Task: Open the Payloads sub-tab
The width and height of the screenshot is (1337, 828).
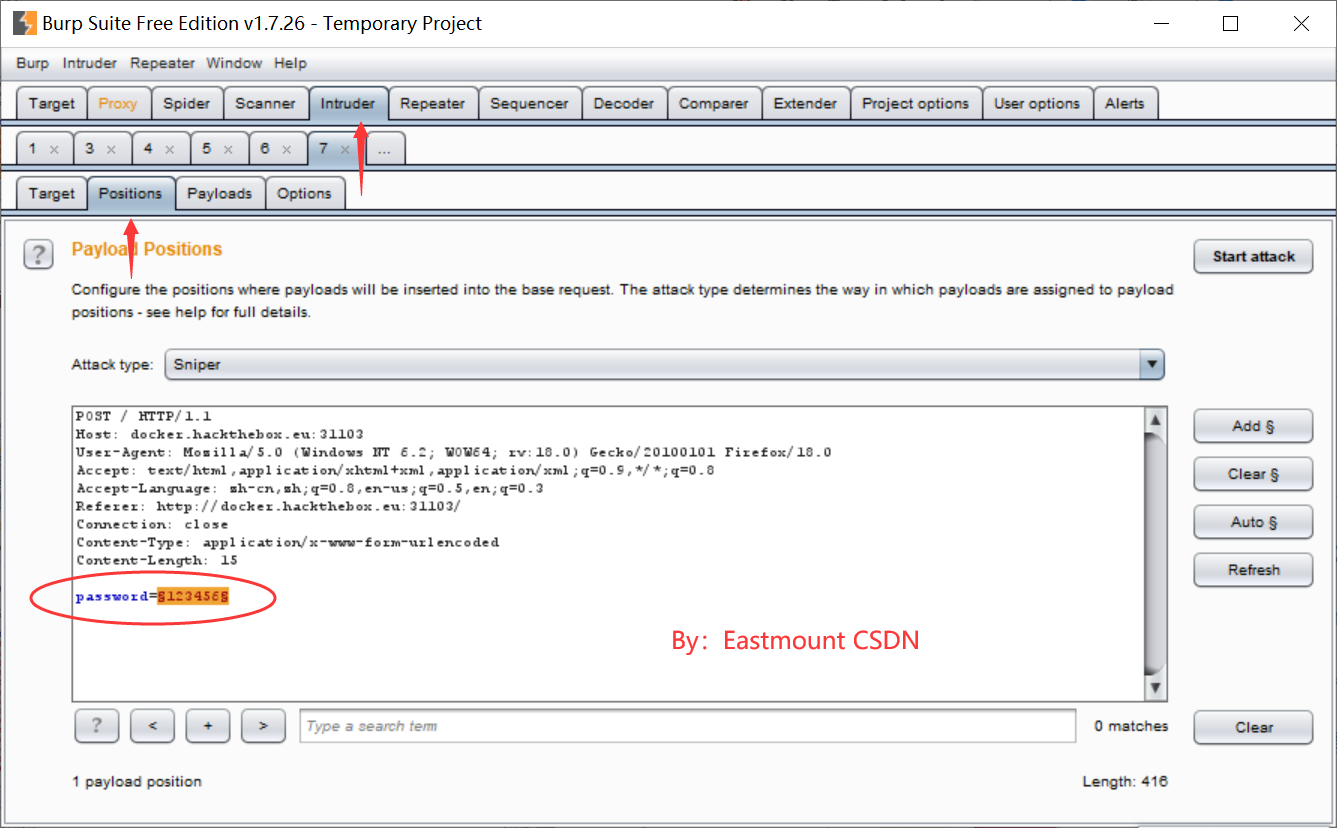Action: (220, 194)
